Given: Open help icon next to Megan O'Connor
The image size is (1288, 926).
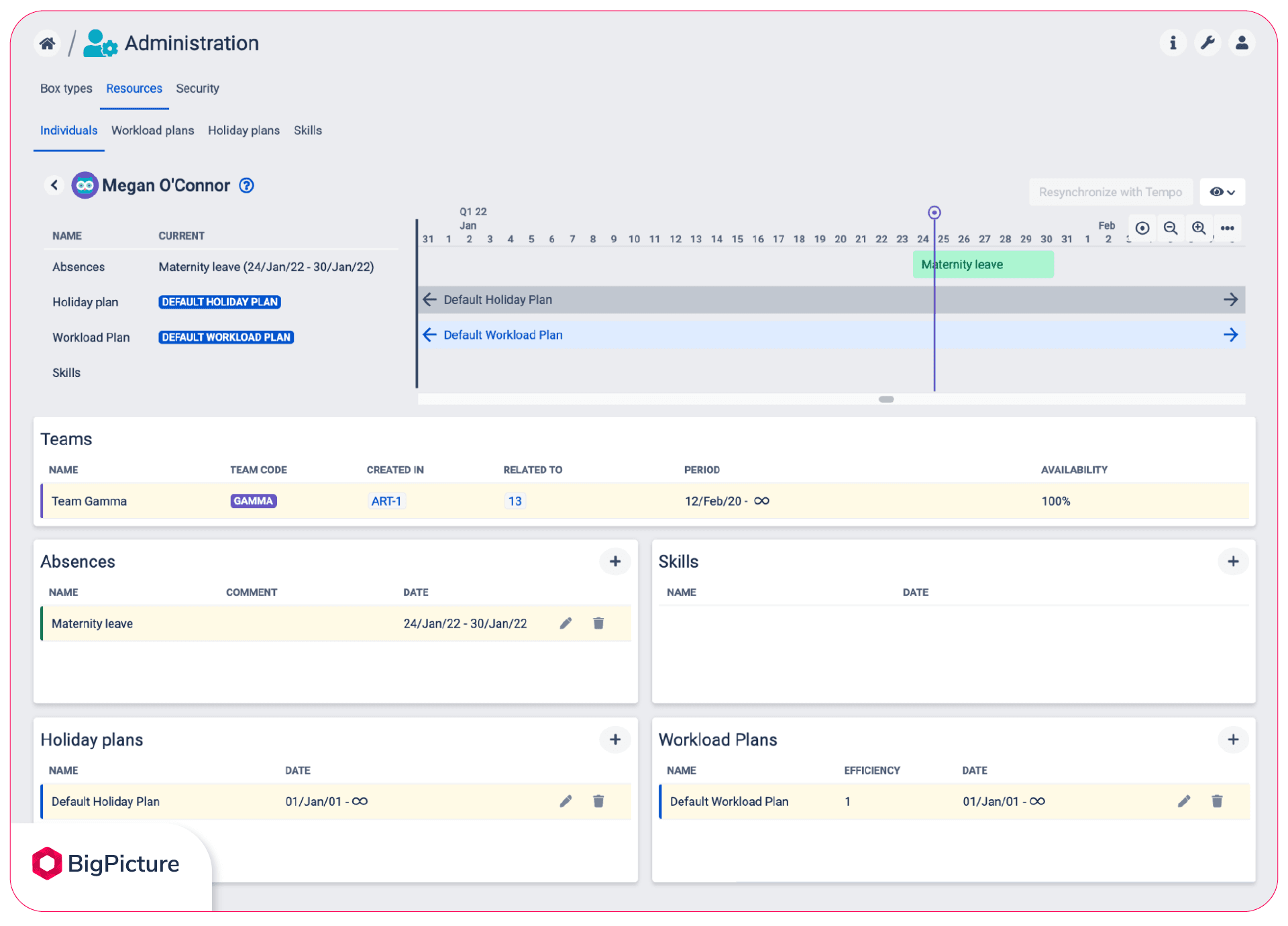Looking at the screenshot, I should [247, 185].
